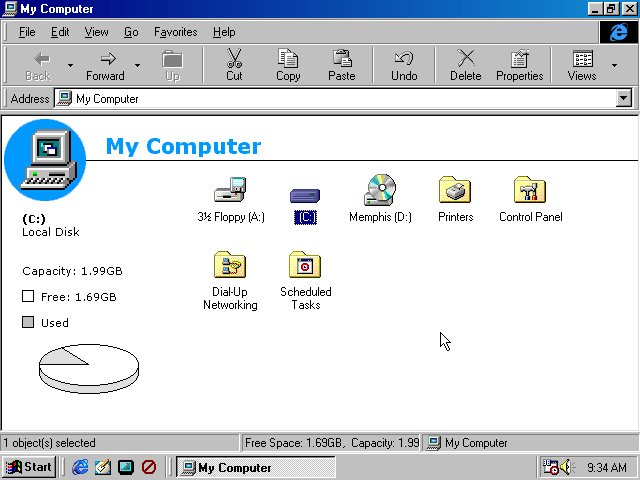Open the View menu

96,32
